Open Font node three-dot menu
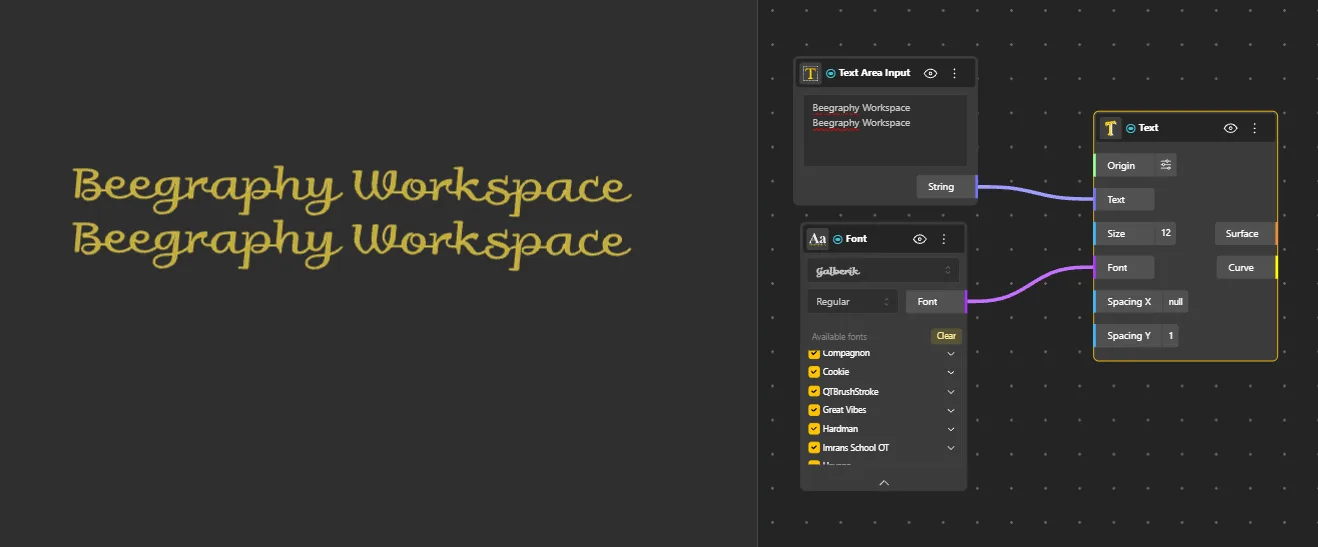The width and height of the screenshot is (1318, 547). (x=944, y=239)
